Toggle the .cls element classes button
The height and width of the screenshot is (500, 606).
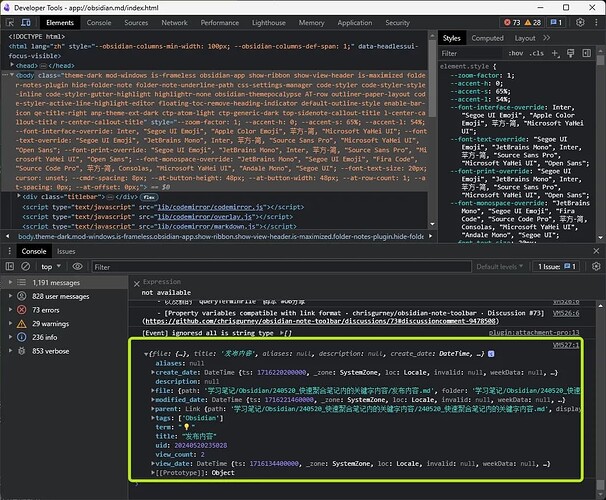pyautogui.click(x=536, y=53)
